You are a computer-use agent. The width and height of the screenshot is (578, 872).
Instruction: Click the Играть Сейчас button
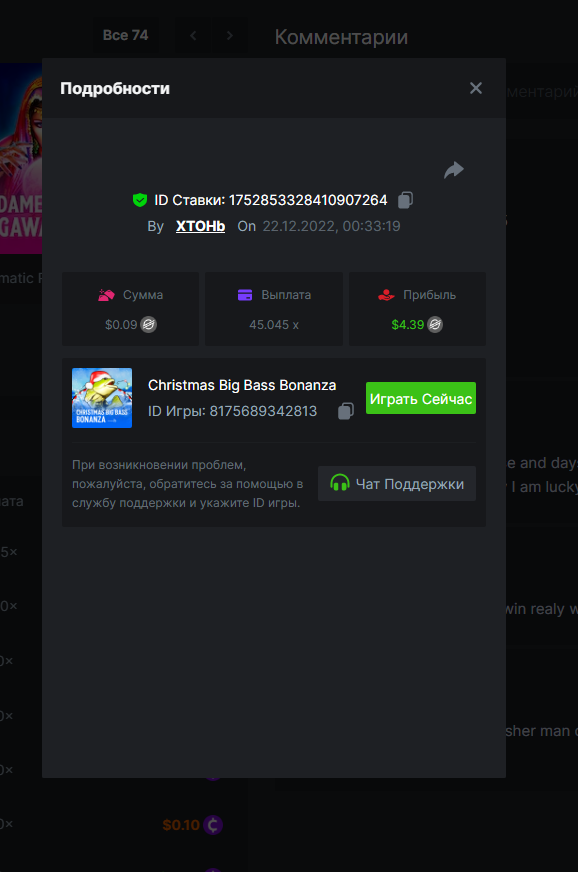coord(421,398)
